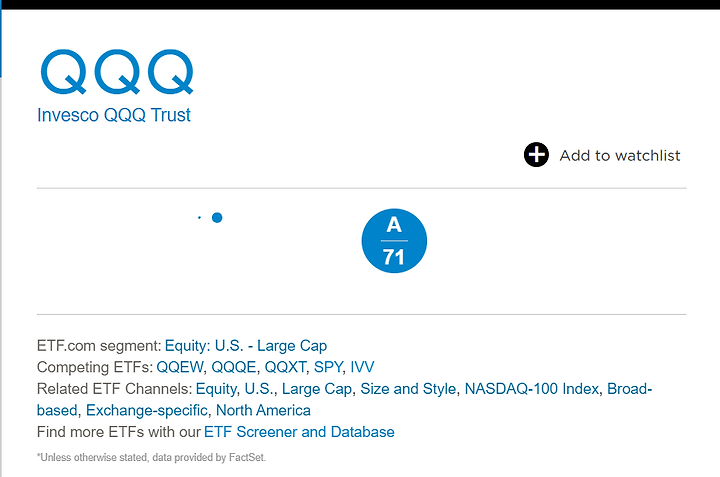720x477 pixels.
Task: Click the blue loading dot indicator
Action: 217,218
